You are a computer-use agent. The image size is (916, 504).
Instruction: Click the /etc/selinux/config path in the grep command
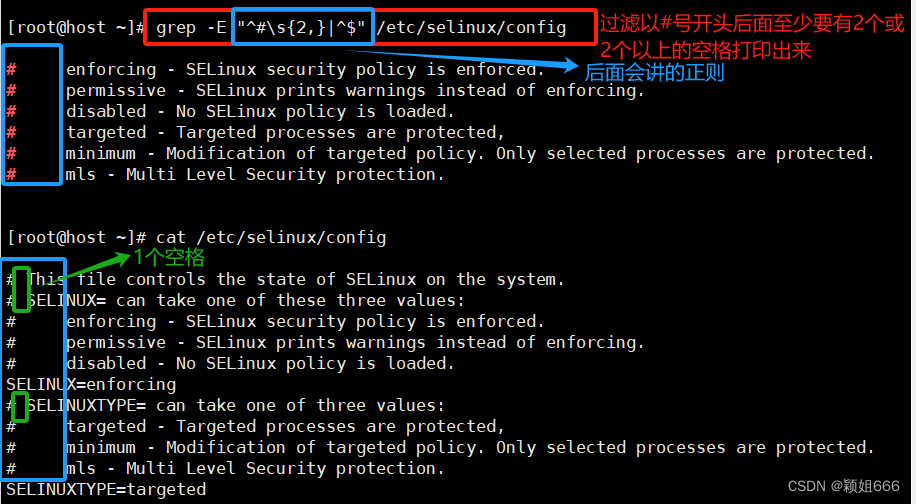click(x=471, y=27)
